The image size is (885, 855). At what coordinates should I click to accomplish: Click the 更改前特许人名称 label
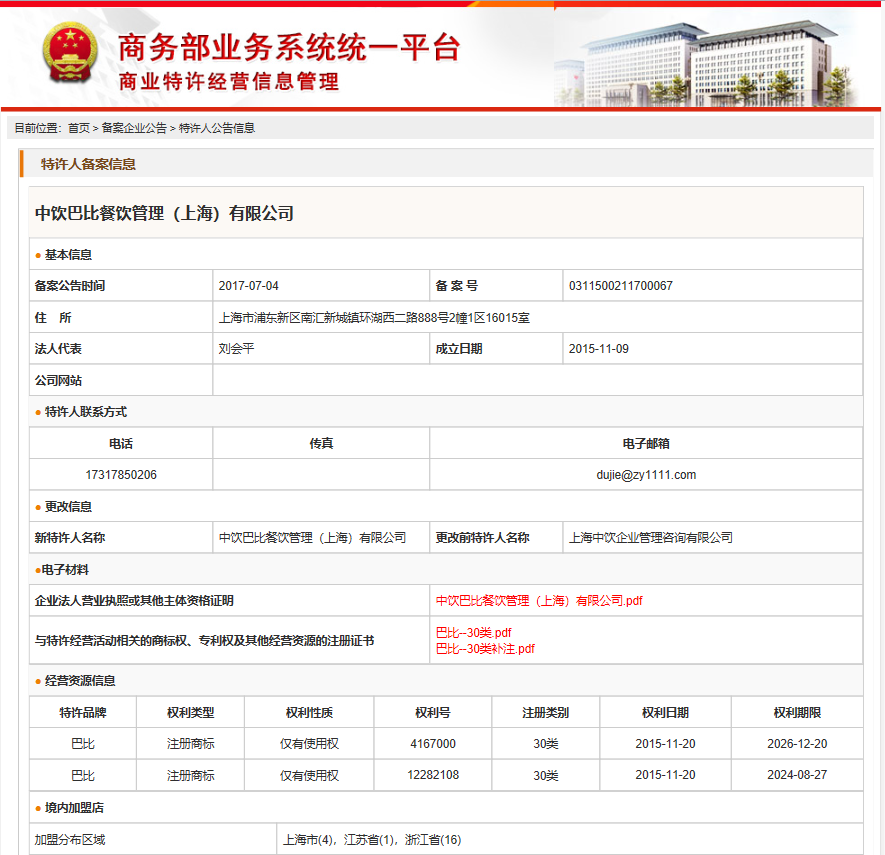pyautogui.click(x=482, y=537)
